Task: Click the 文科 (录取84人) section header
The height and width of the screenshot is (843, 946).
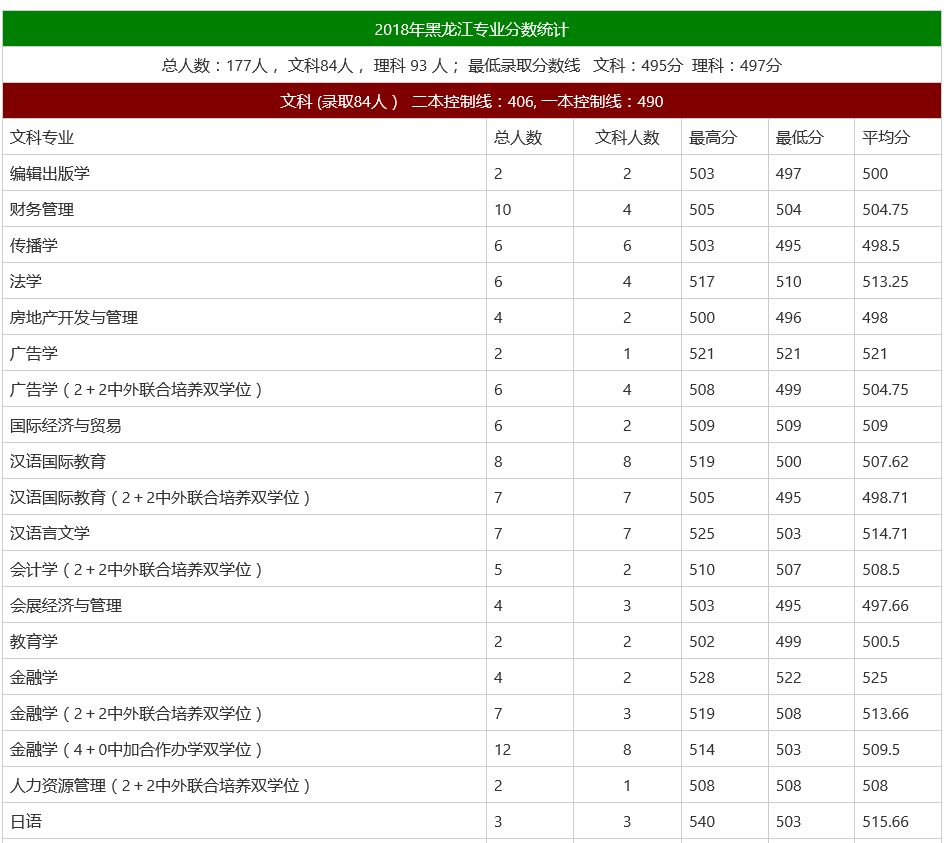Action: click(471, 101)
